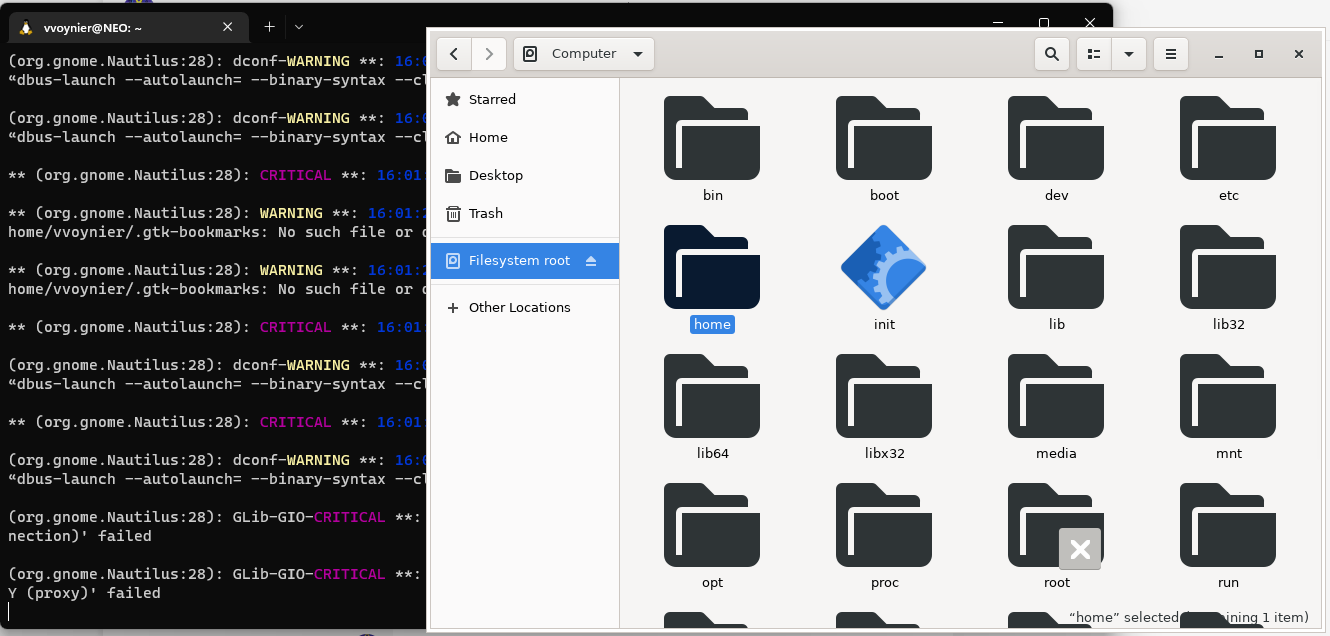Open the terminal tab list chevron
The image size is (1330, 636).
(x=298, y=28)
